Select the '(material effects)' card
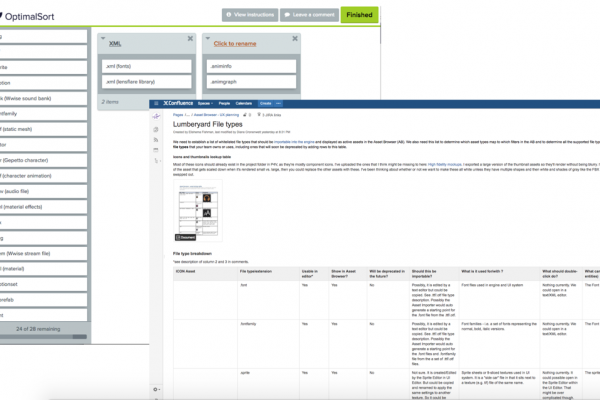This screenshot has height=400, width=600. tap(43, 207)
